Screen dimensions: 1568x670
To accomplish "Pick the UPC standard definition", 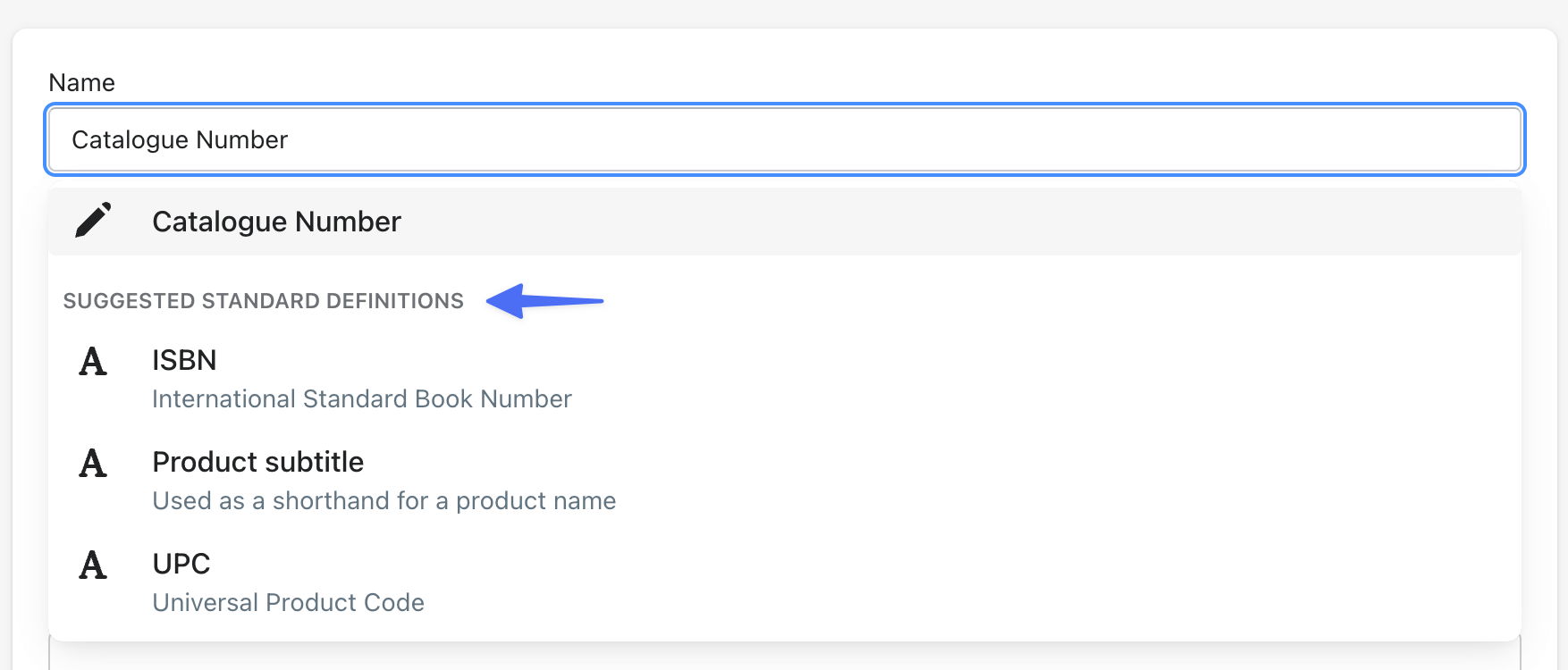I will click(x=181, y=564).
